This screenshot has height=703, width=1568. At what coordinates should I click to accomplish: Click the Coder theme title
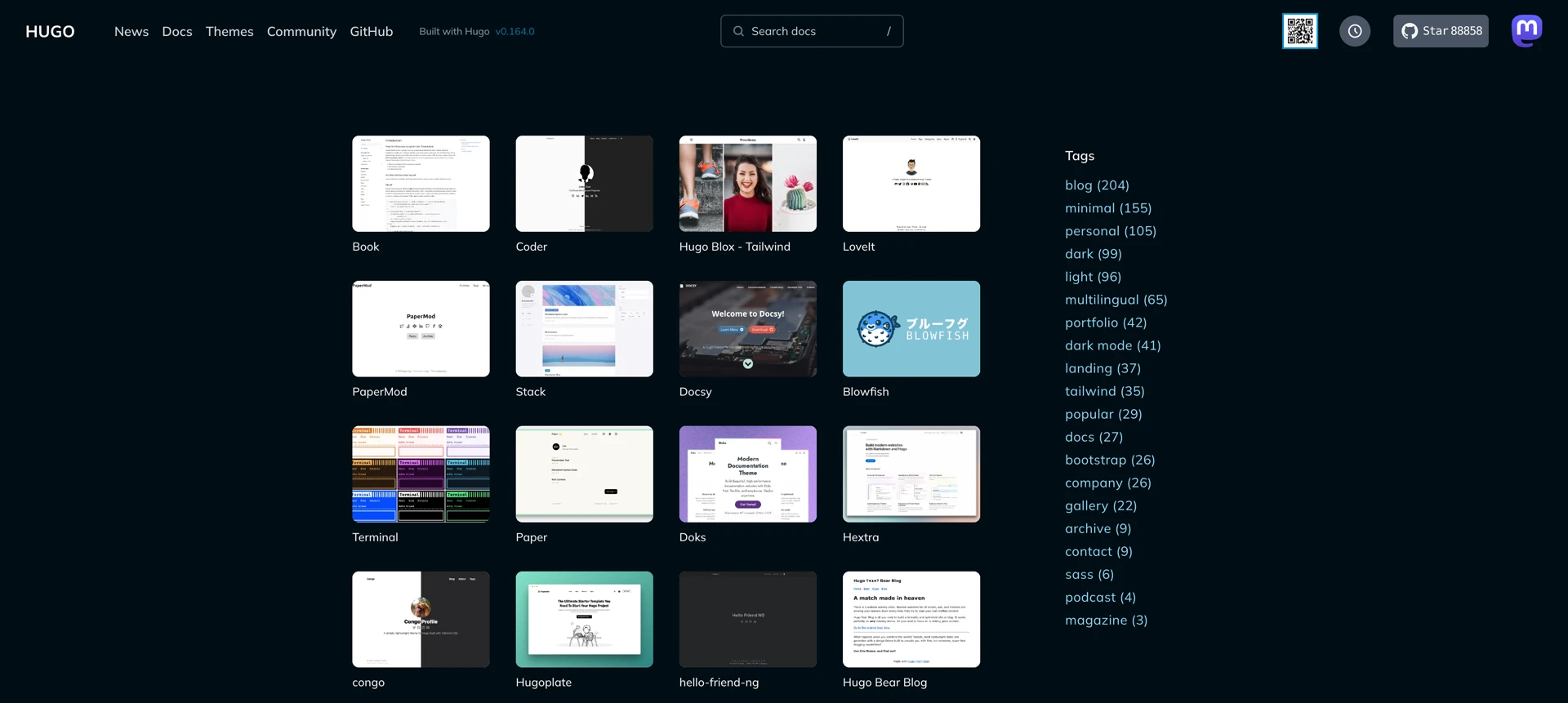[532, 247]
